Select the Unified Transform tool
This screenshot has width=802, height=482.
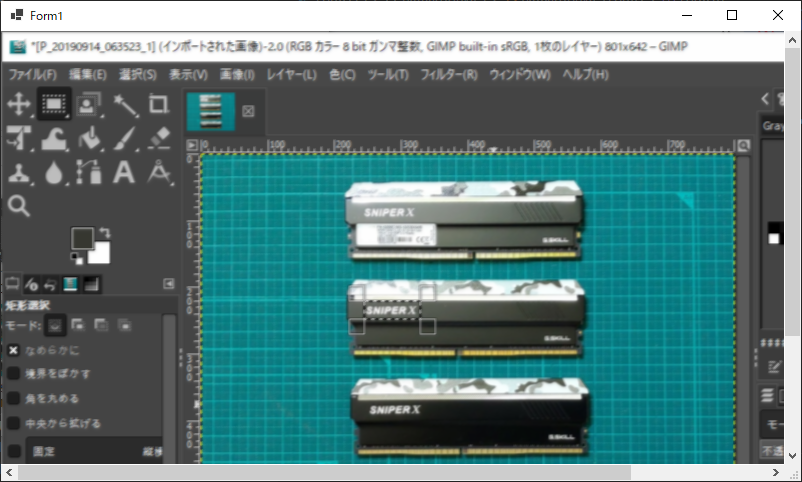pos(19,139)
